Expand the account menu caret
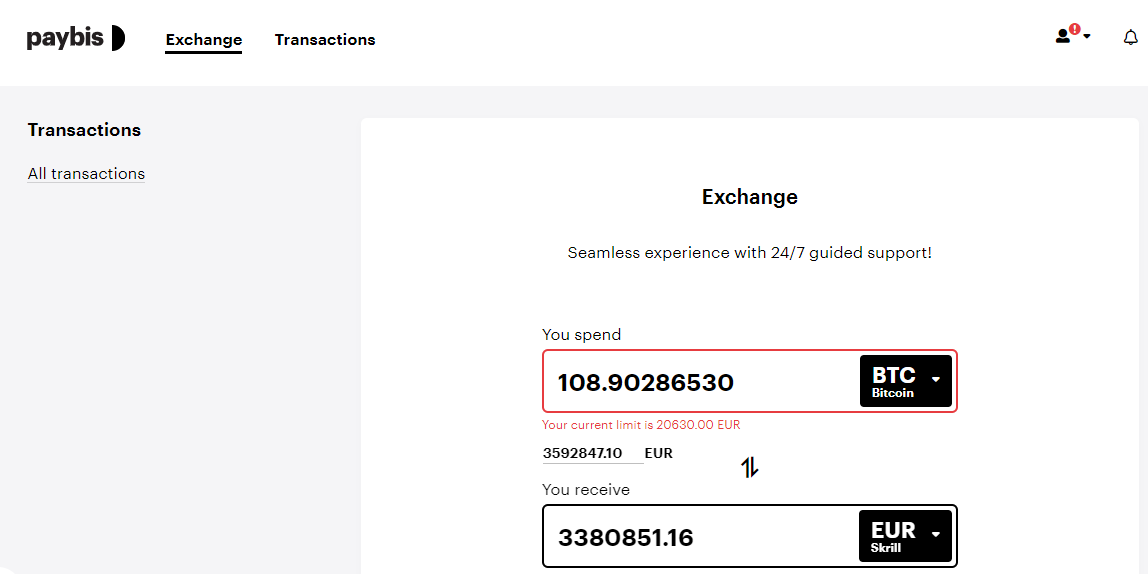This screenshot has height=574, width=1148. (x=1086, y=37)
